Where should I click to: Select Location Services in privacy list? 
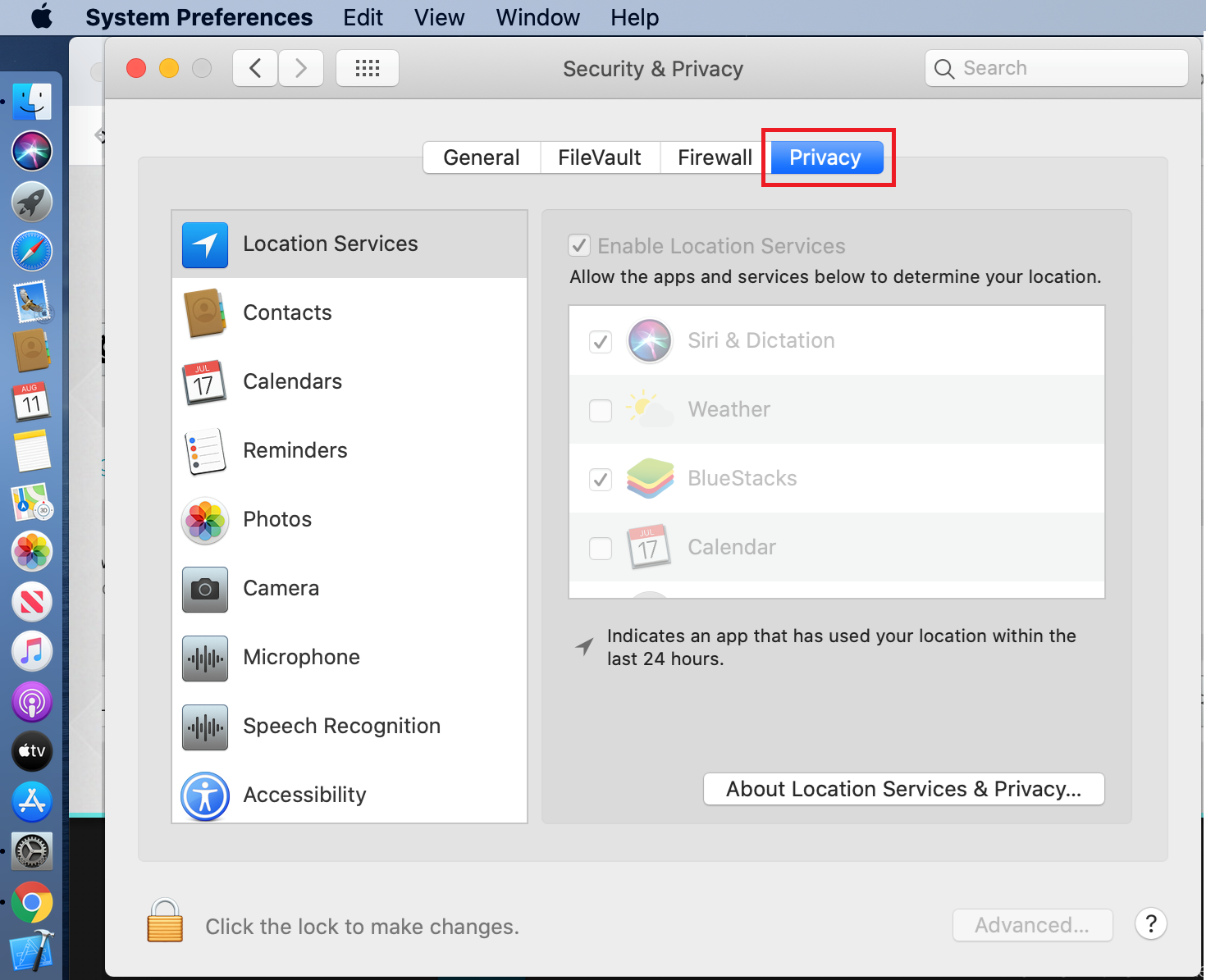click(x=349, y=244)
